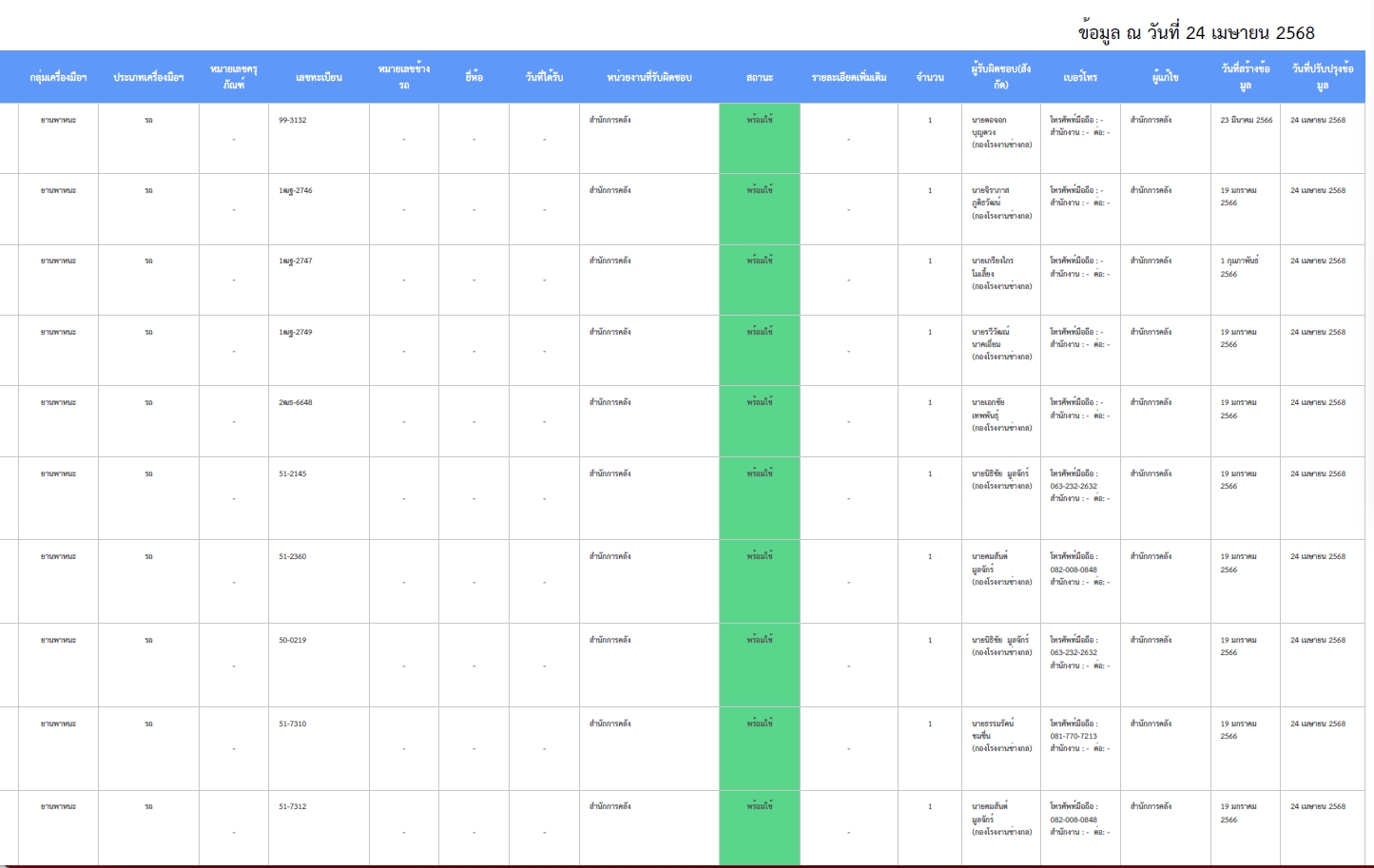Click phone 082-008-0848 in row 51-2360
Image resolution: width=1374 pixels, height=868 pixels.
[x=1074, y=569]
